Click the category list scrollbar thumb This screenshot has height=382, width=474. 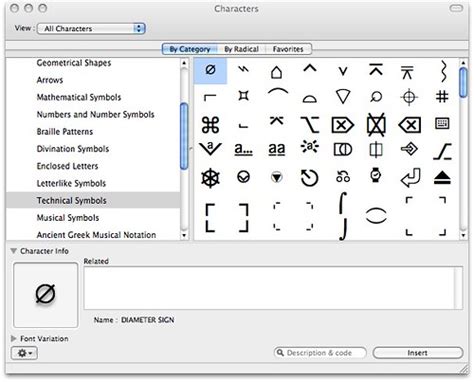(184, 136)
